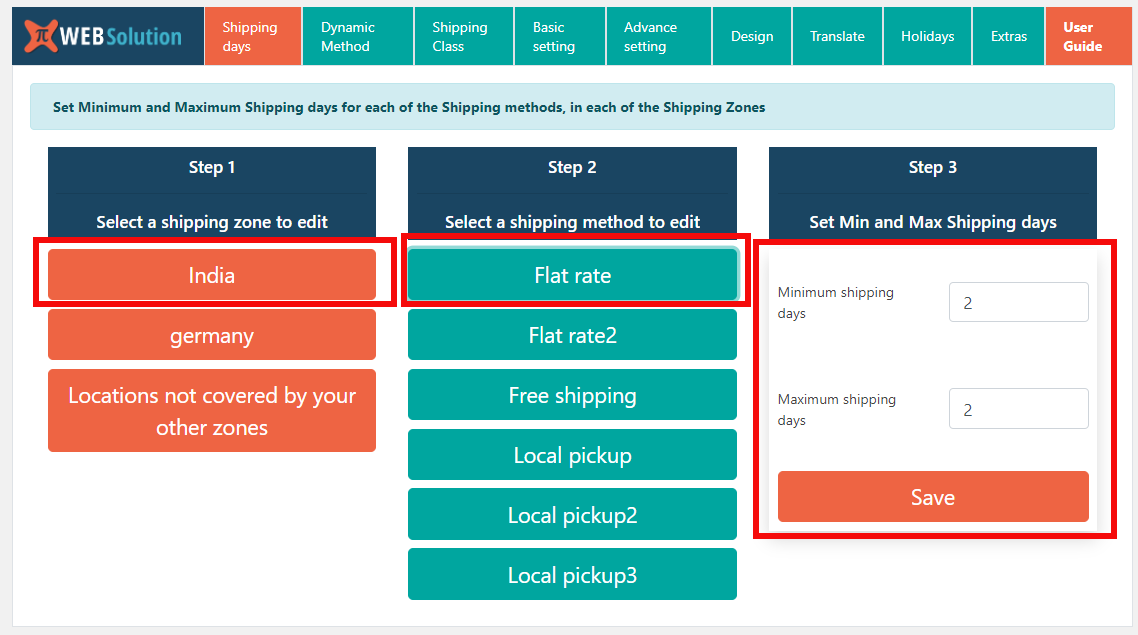This screenshot has width=1138, height=635.
Task: Click the WEB Solution logo
Action: [106, 35]
